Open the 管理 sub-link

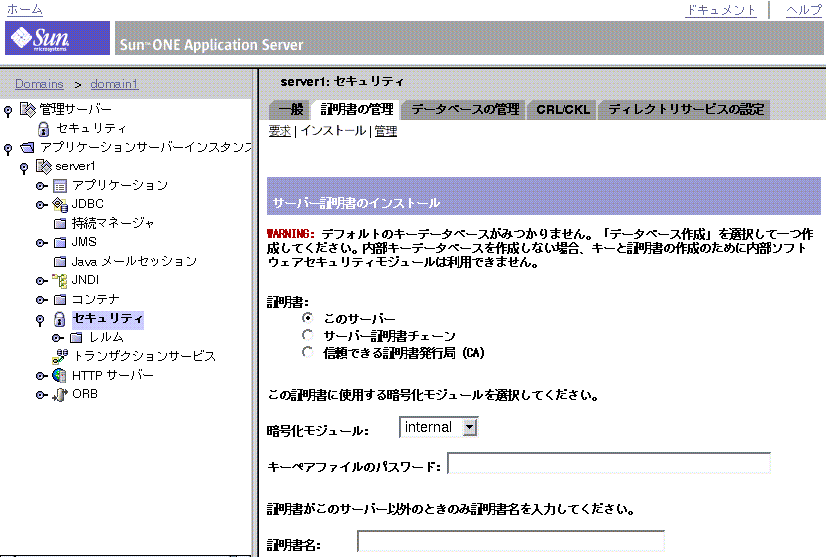[386, 131]
